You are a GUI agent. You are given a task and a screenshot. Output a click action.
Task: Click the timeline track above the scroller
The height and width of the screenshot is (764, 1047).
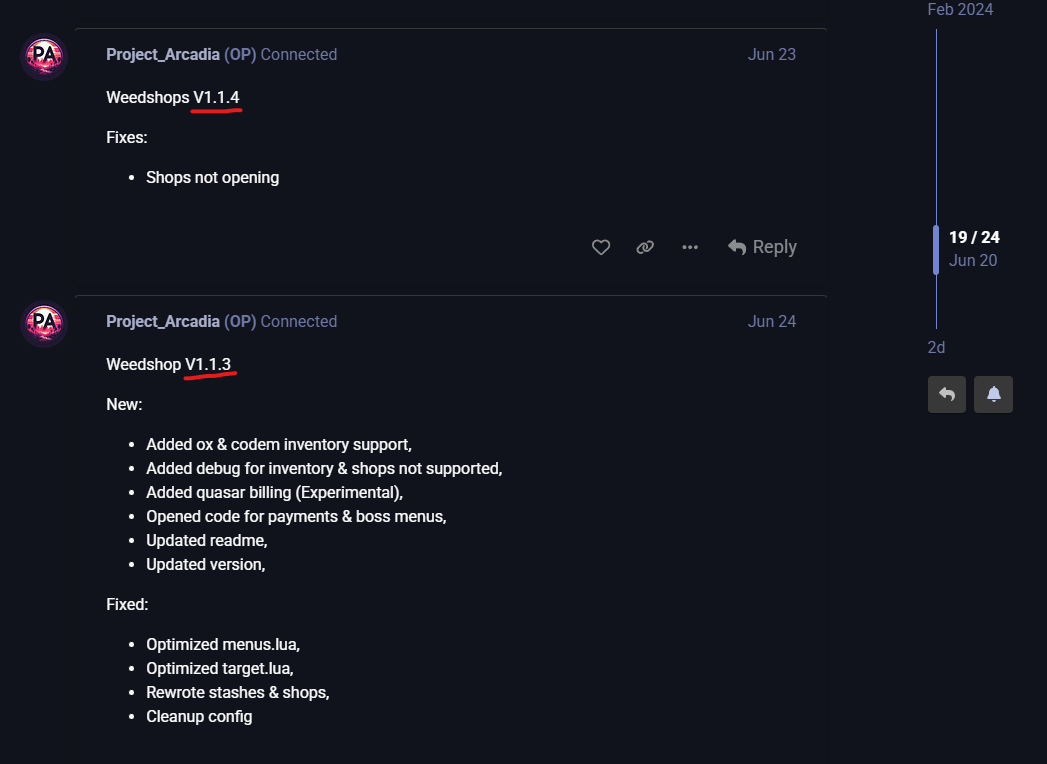coord(936,120)
